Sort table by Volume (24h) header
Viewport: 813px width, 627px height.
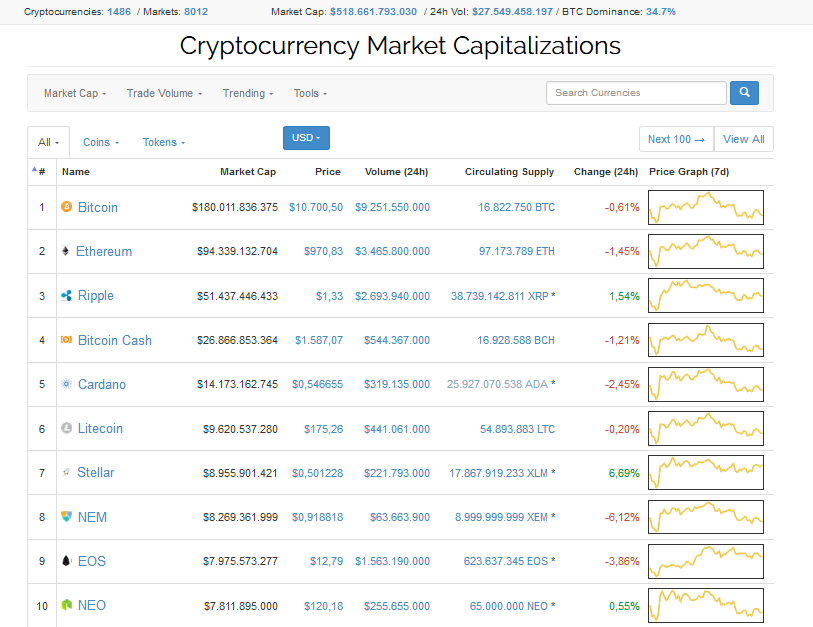point(396,172)
